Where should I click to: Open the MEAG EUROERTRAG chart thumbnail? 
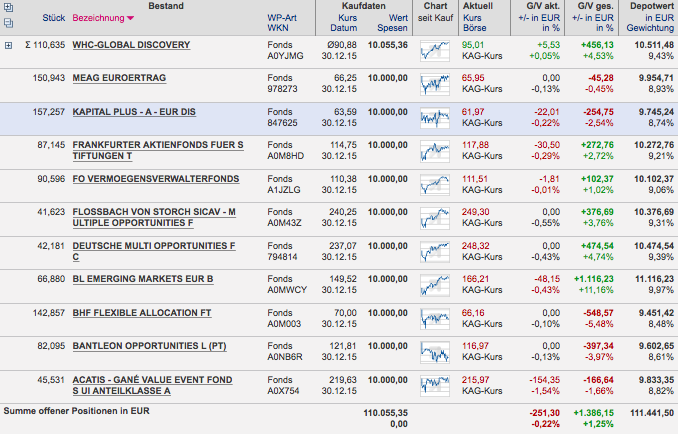(435, 84)
